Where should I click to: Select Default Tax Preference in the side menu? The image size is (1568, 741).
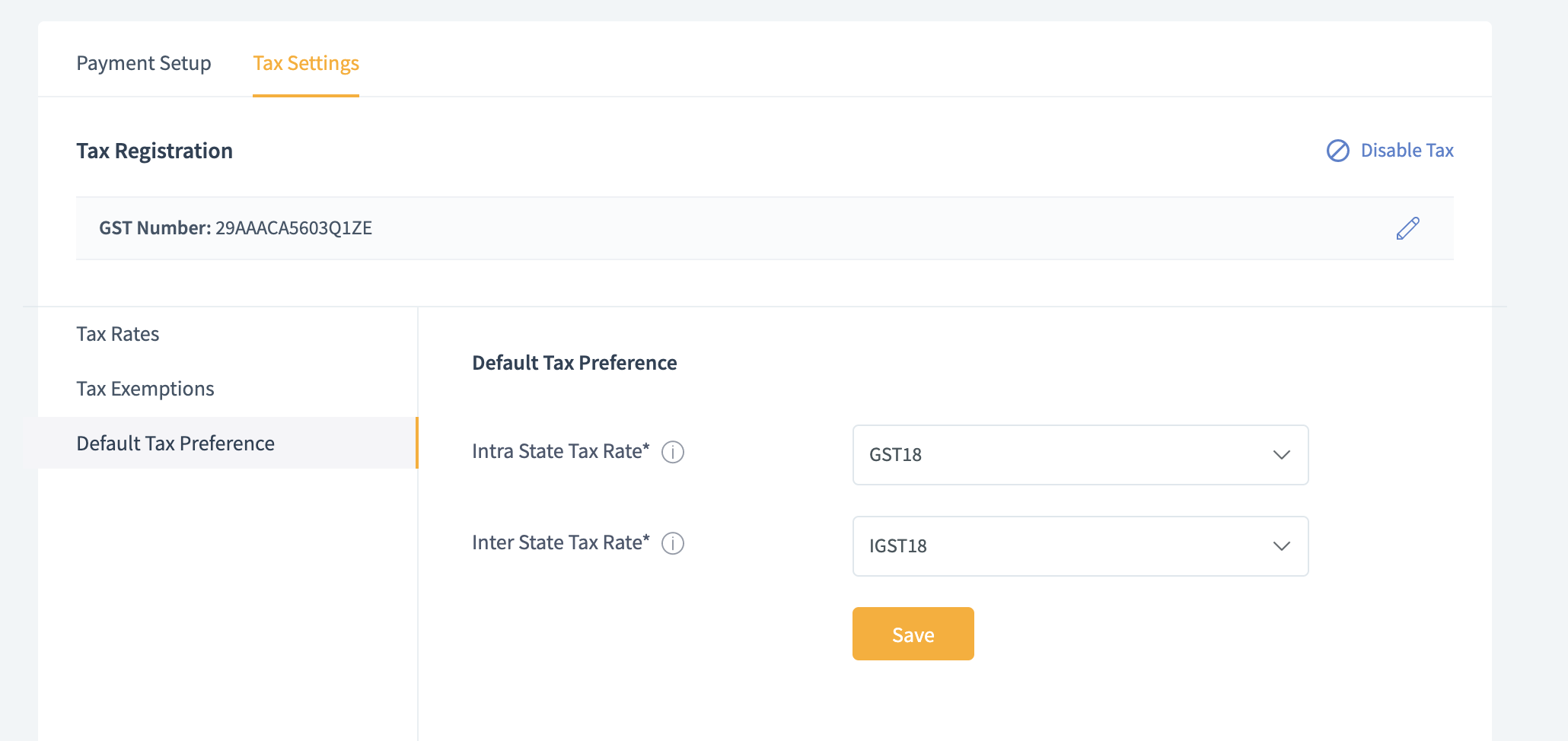176,444
